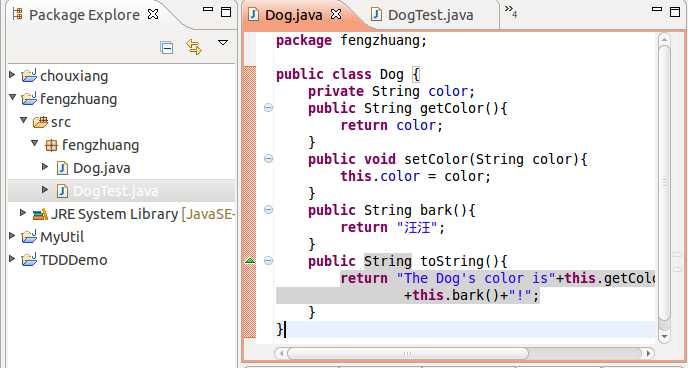The width and height of the screenshot is (688, 368).
Task: Click the MyUtil project folder icon
Action: point(29,237)
